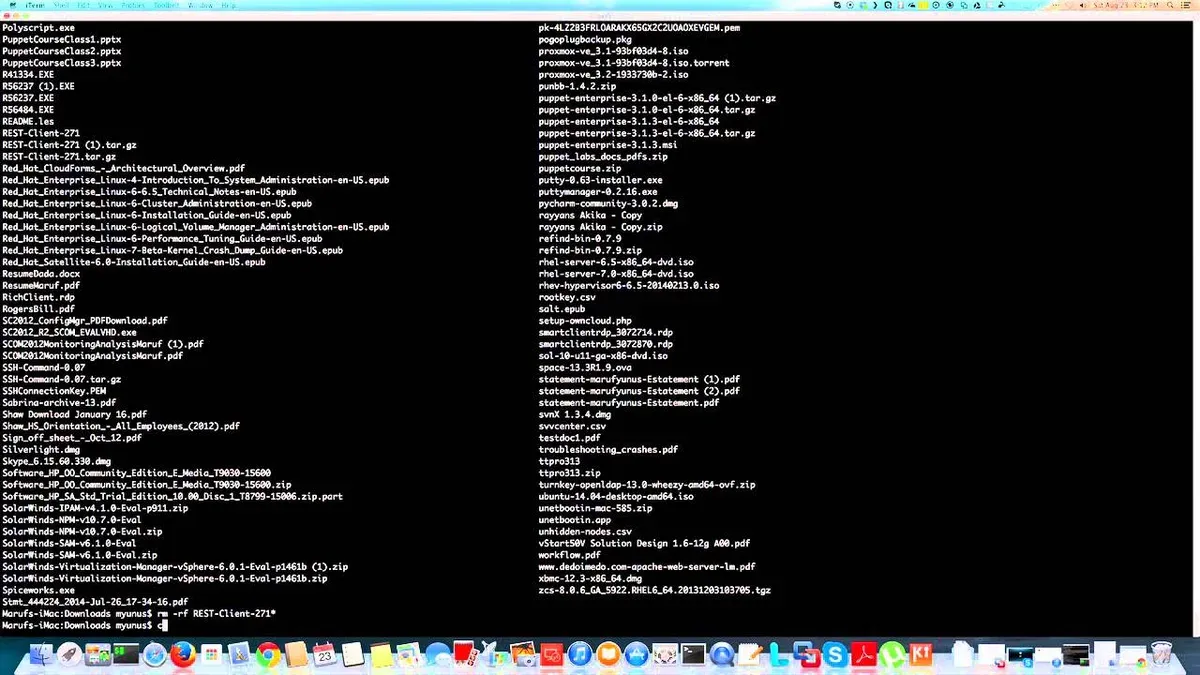1200x675 pixels.
Task: Click SSHConnectionKey.PEM in the listing
Action: [54, 392]
